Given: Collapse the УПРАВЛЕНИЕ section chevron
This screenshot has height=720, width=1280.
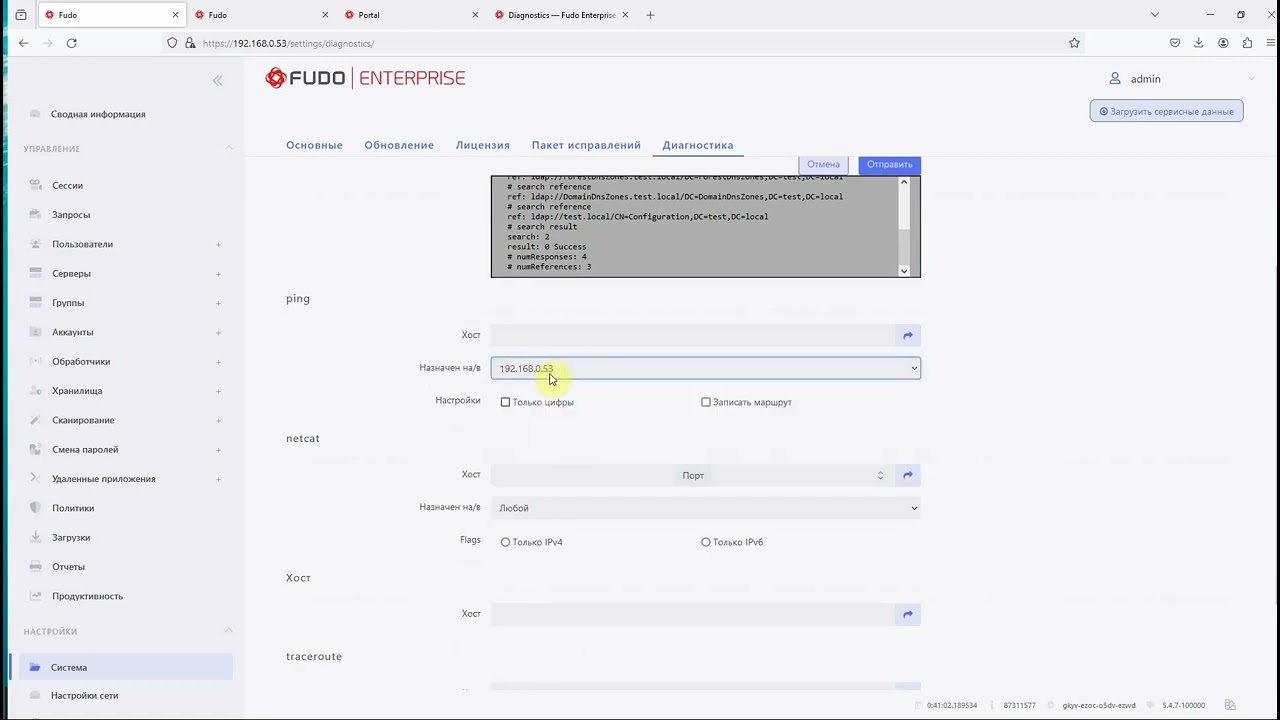Looking at the screenshot, I should click(x=228, y=148).
